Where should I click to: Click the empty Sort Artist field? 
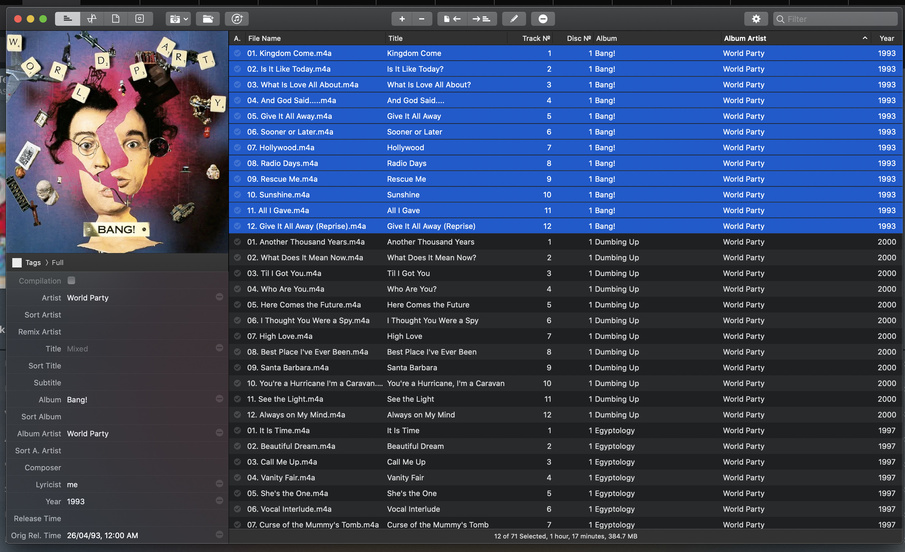[140, 315]
